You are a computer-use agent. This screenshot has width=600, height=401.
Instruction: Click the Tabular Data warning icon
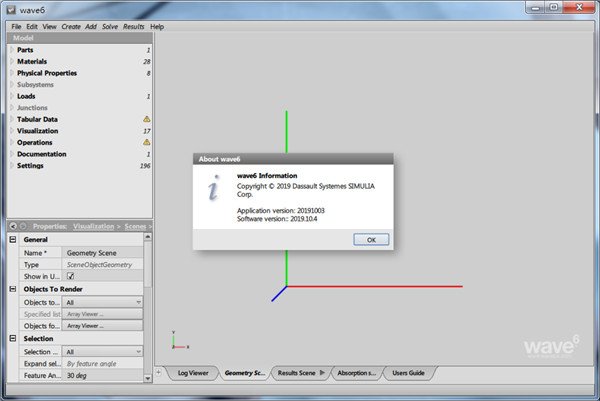[147, 119]
